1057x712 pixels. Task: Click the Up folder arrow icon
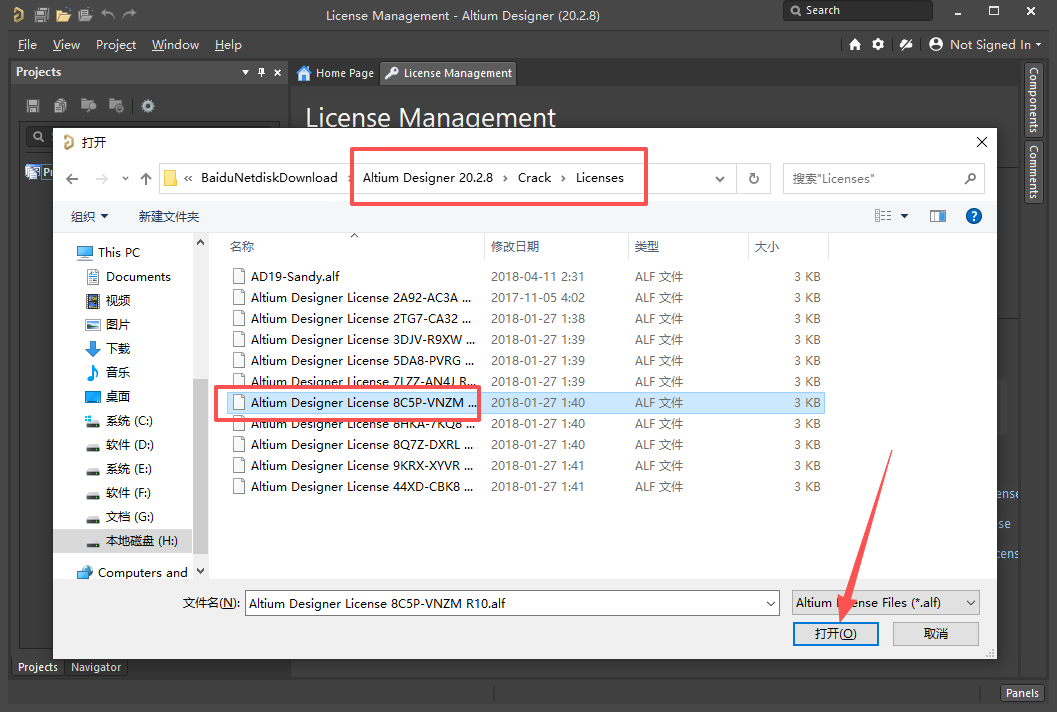[x=146, y=179]
